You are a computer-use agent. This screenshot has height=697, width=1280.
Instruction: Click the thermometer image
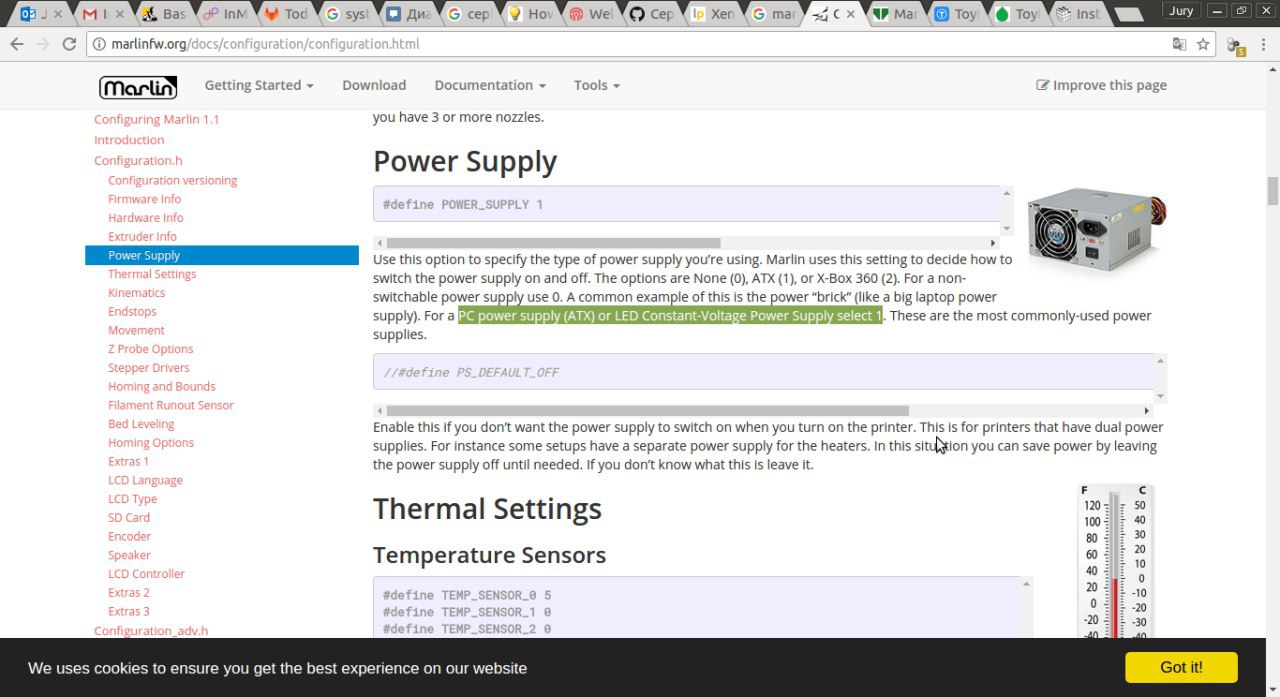[1117, 562]
